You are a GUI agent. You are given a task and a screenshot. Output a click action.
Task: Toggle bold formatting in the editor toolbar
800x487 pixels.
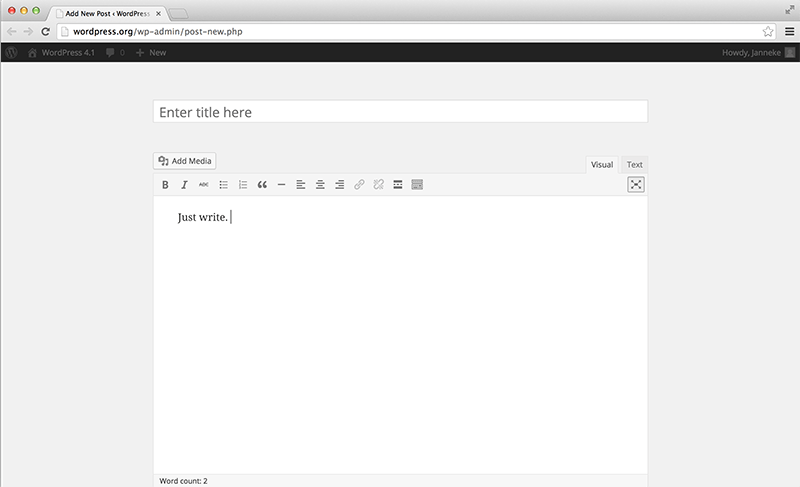pos(165,185)
